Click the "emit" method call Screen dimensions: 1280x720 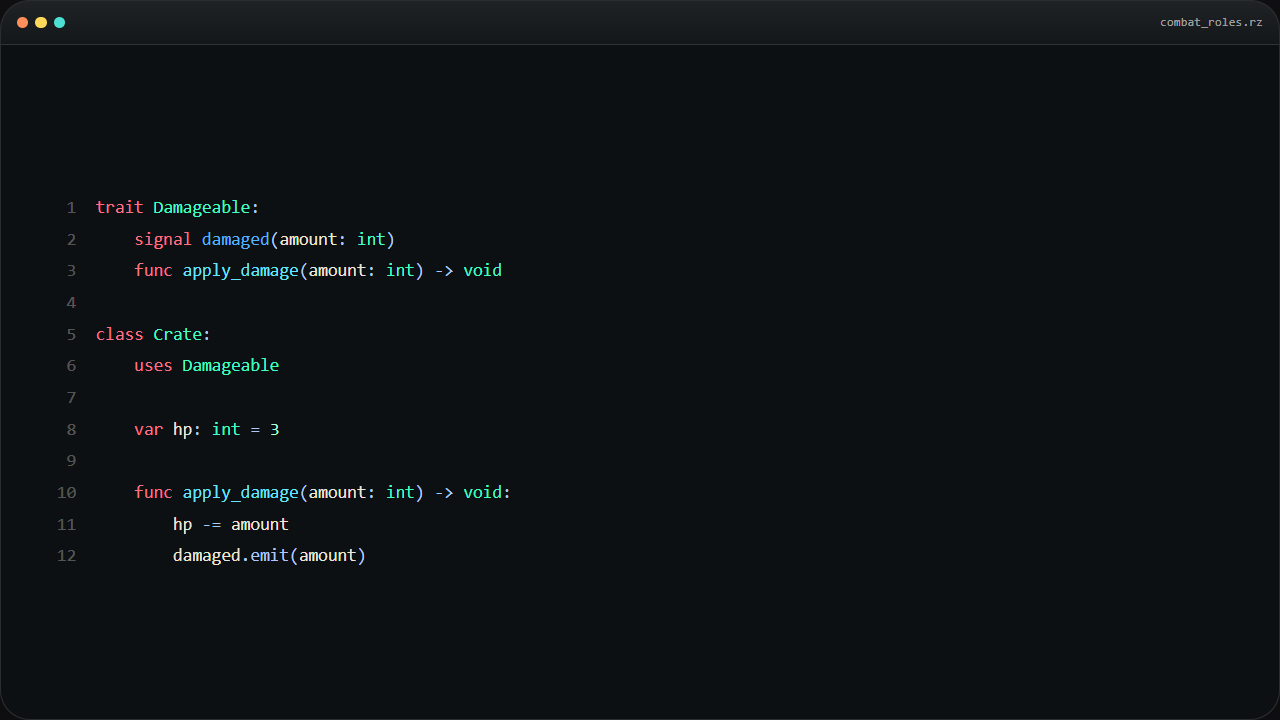point(270,555)
